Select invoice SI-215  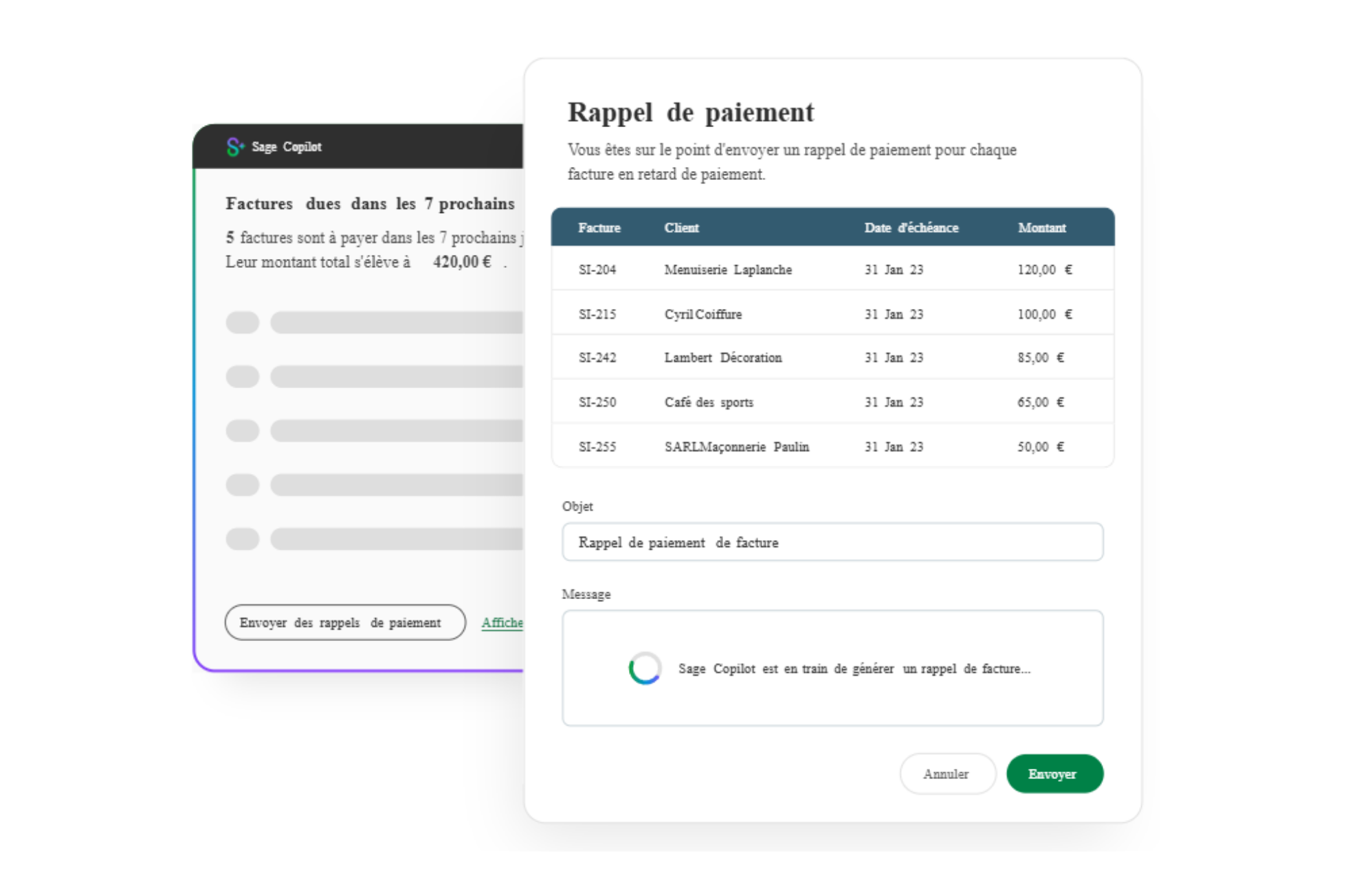[597, 314]
